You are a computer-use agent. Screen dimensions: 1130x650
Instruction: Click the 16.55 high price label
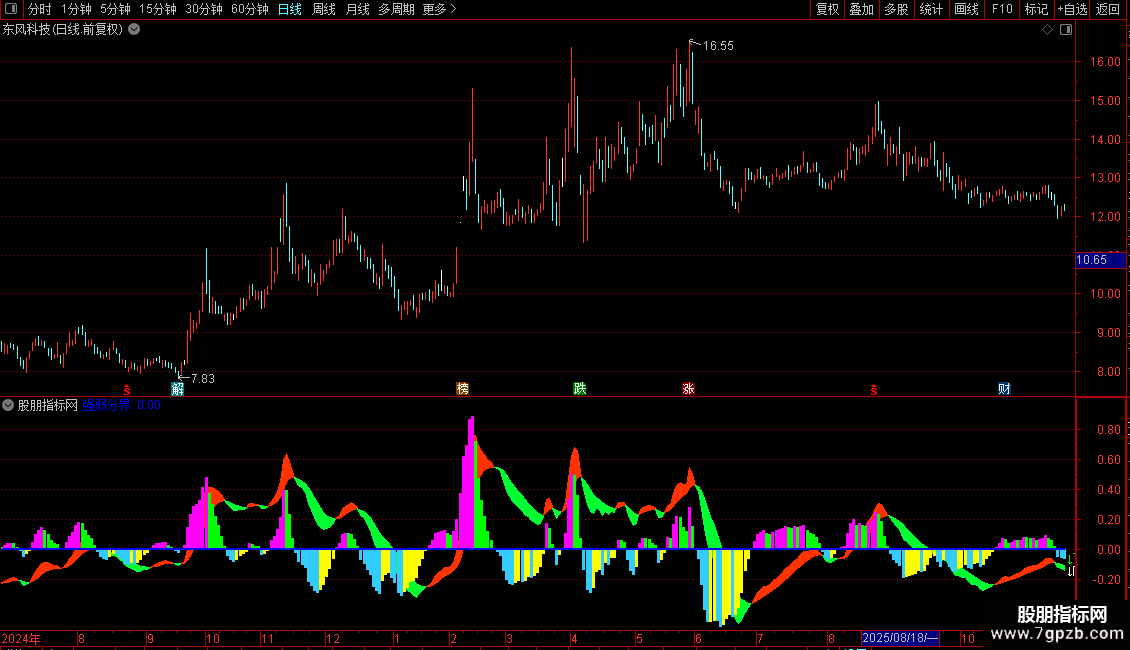(x=718, y=46)
